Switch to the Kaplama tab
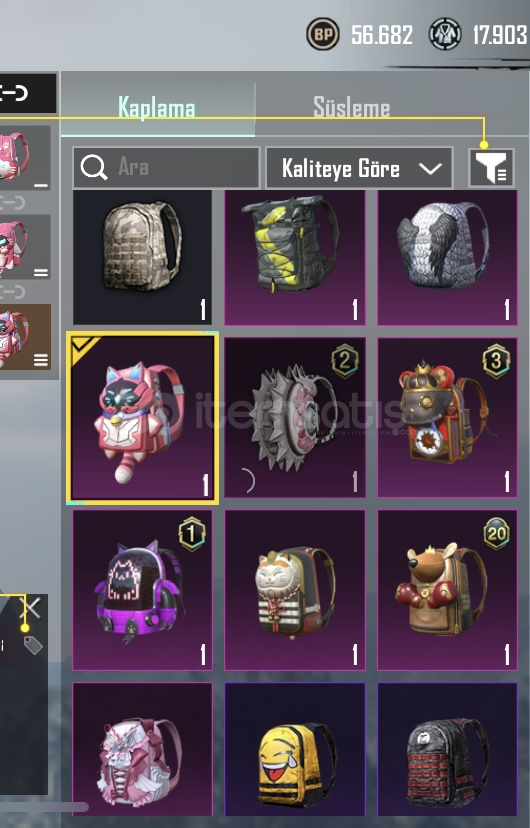 tap(157, 108)
